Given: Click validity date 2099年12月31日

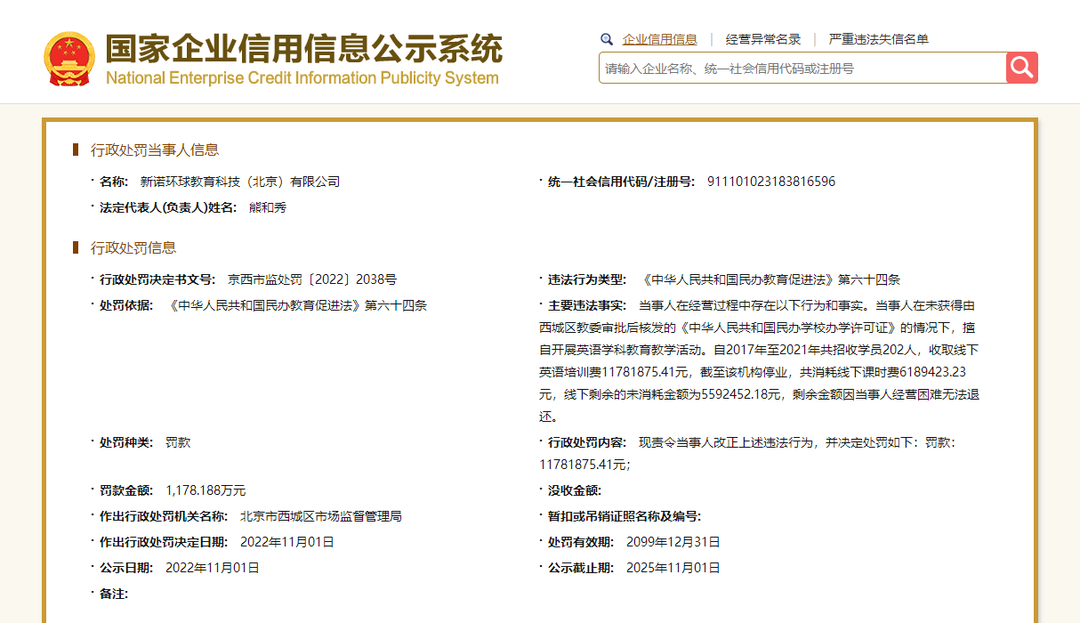Looking at the screenshot, I should point(673,542).
